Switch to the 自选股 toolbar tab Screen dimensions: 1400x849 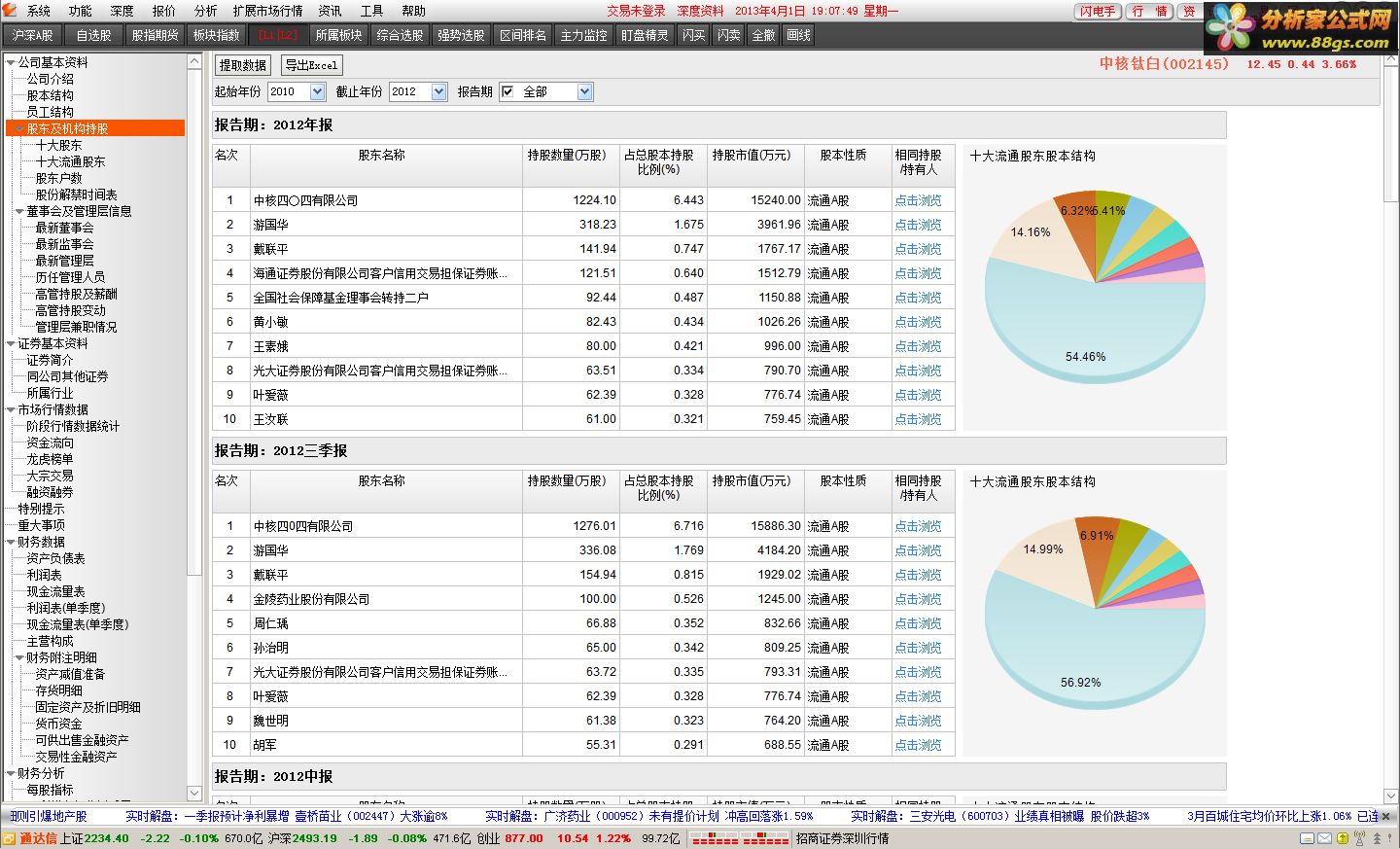[x=94, y=35]
